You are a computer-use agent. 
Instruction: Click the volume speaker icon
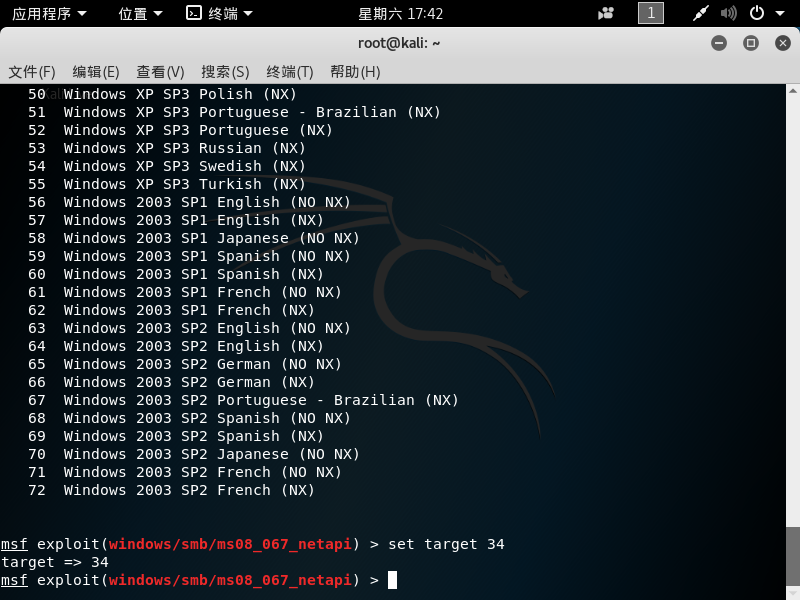pyautogui.click(x=728, y=13)
